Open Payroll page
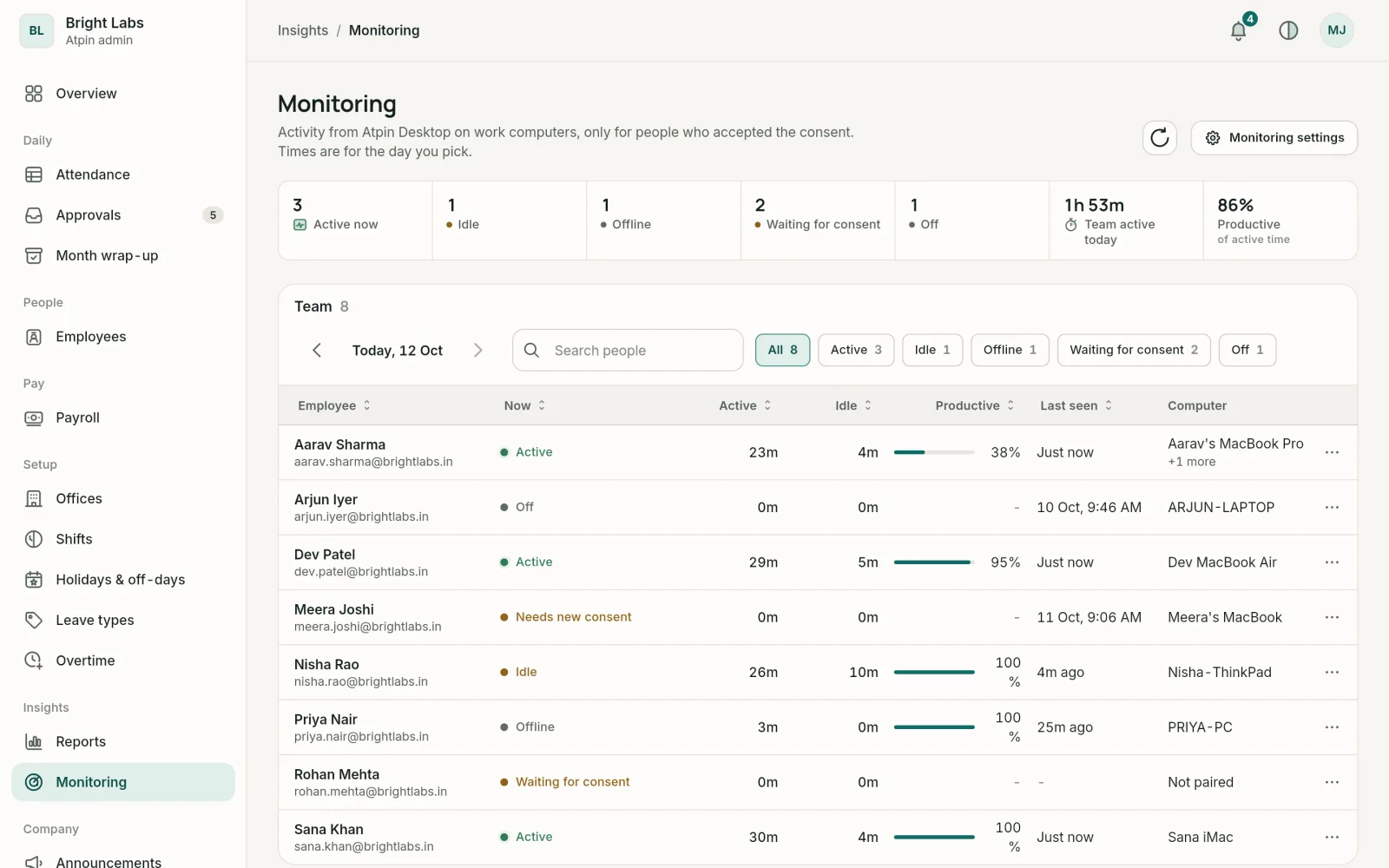The width and height of the screenshot is (1389, 868). (x=123, y=418)
